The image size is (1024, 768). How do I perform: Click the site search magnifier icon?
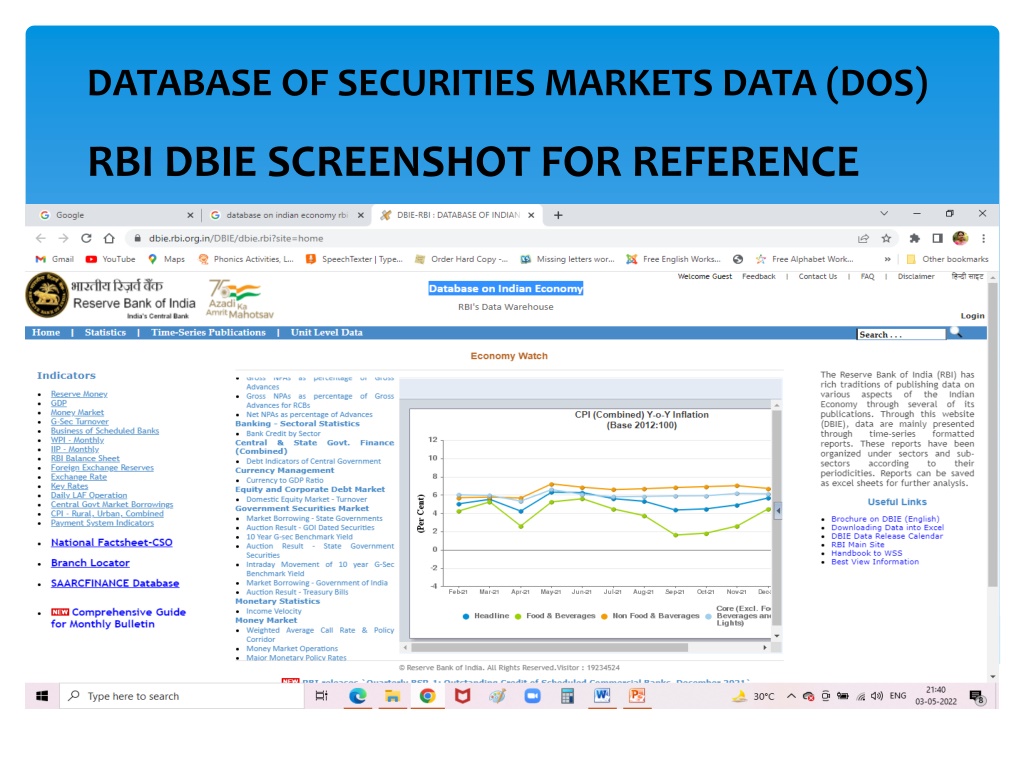[x=955, y=332]
